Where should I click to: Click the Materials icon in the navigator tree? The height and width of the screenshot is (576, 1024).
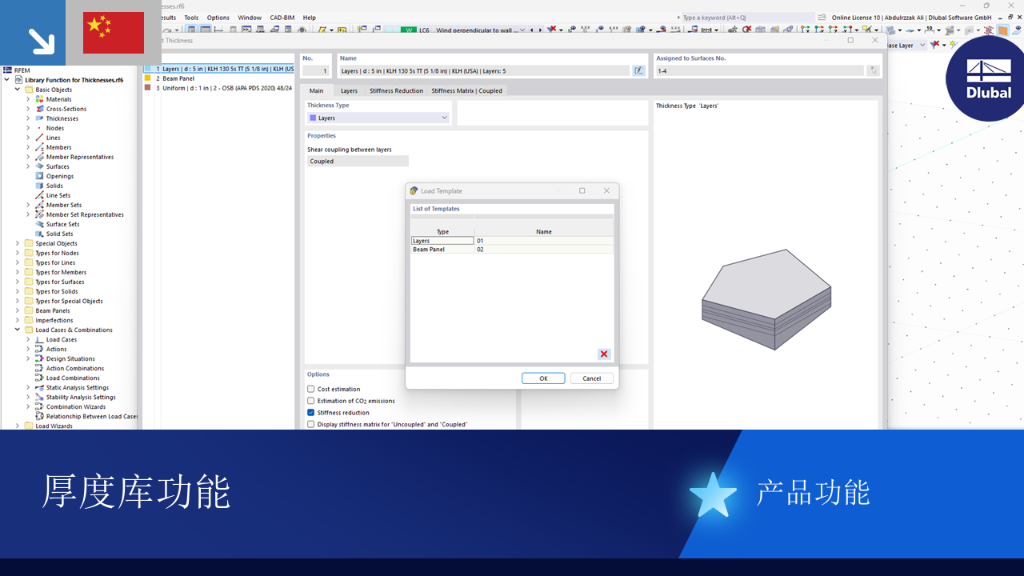(39, 99)
